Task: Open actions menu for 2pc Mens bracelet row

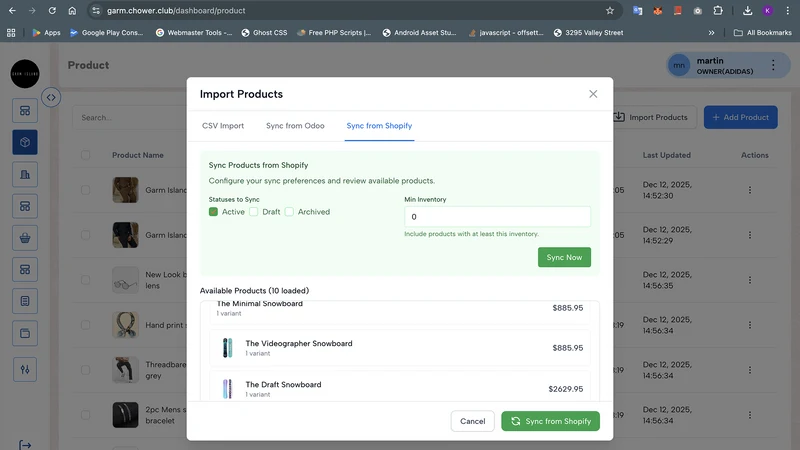Action: 749,415
